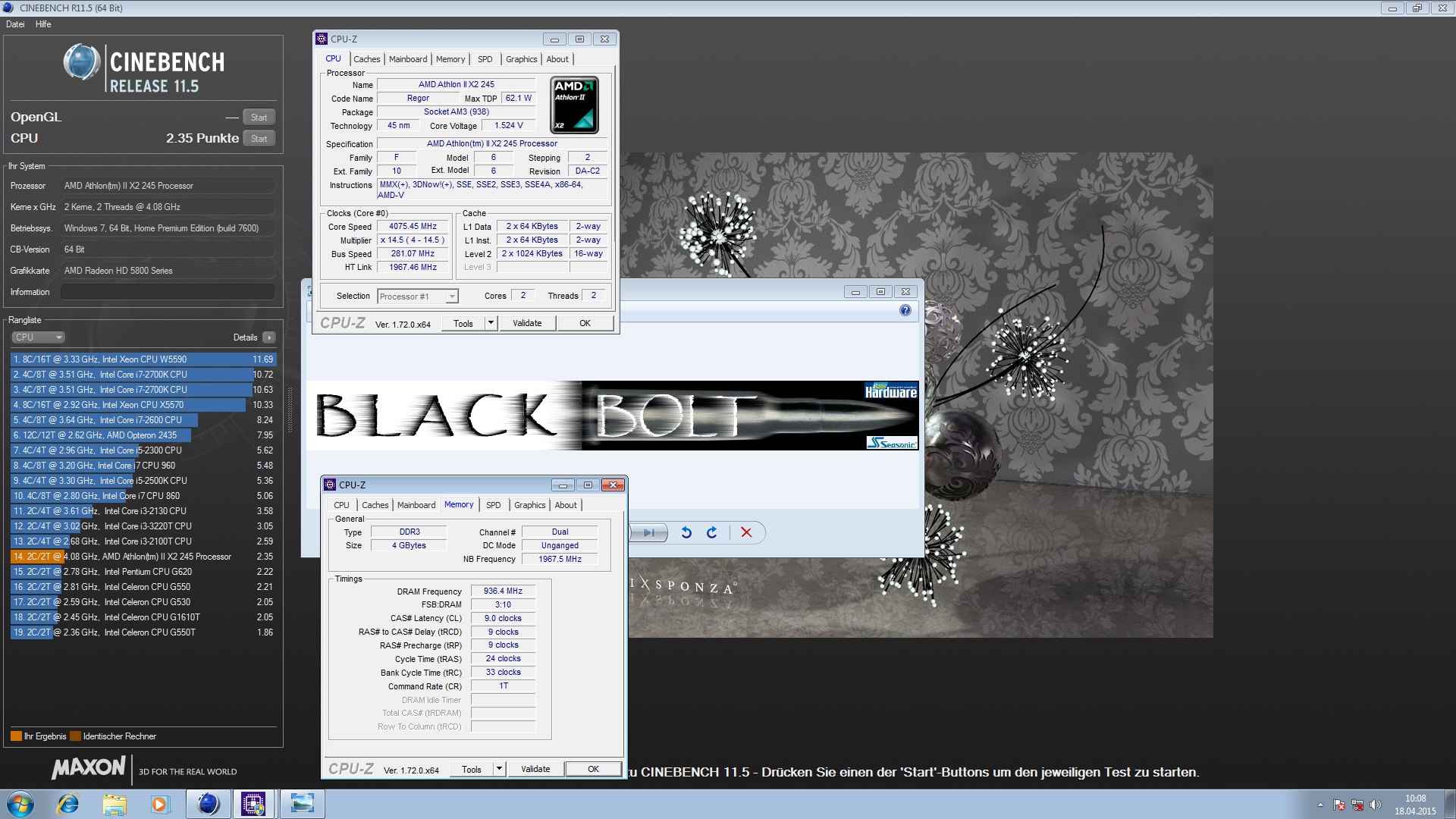Select AMD Opteron 2435 ranking row

coord(143,435)
